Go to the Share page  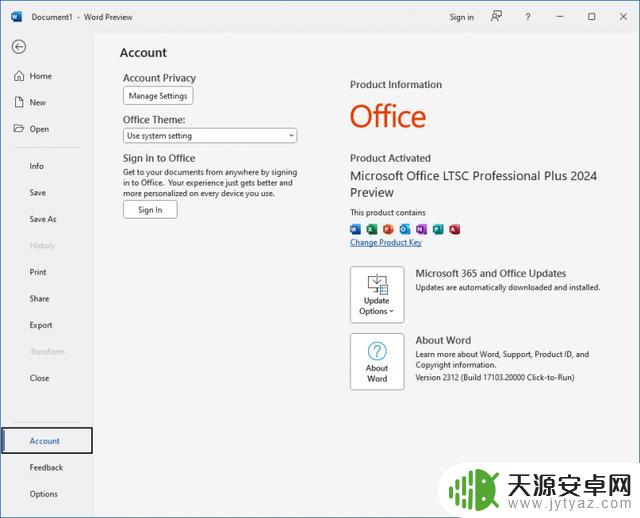pos(39,299)
